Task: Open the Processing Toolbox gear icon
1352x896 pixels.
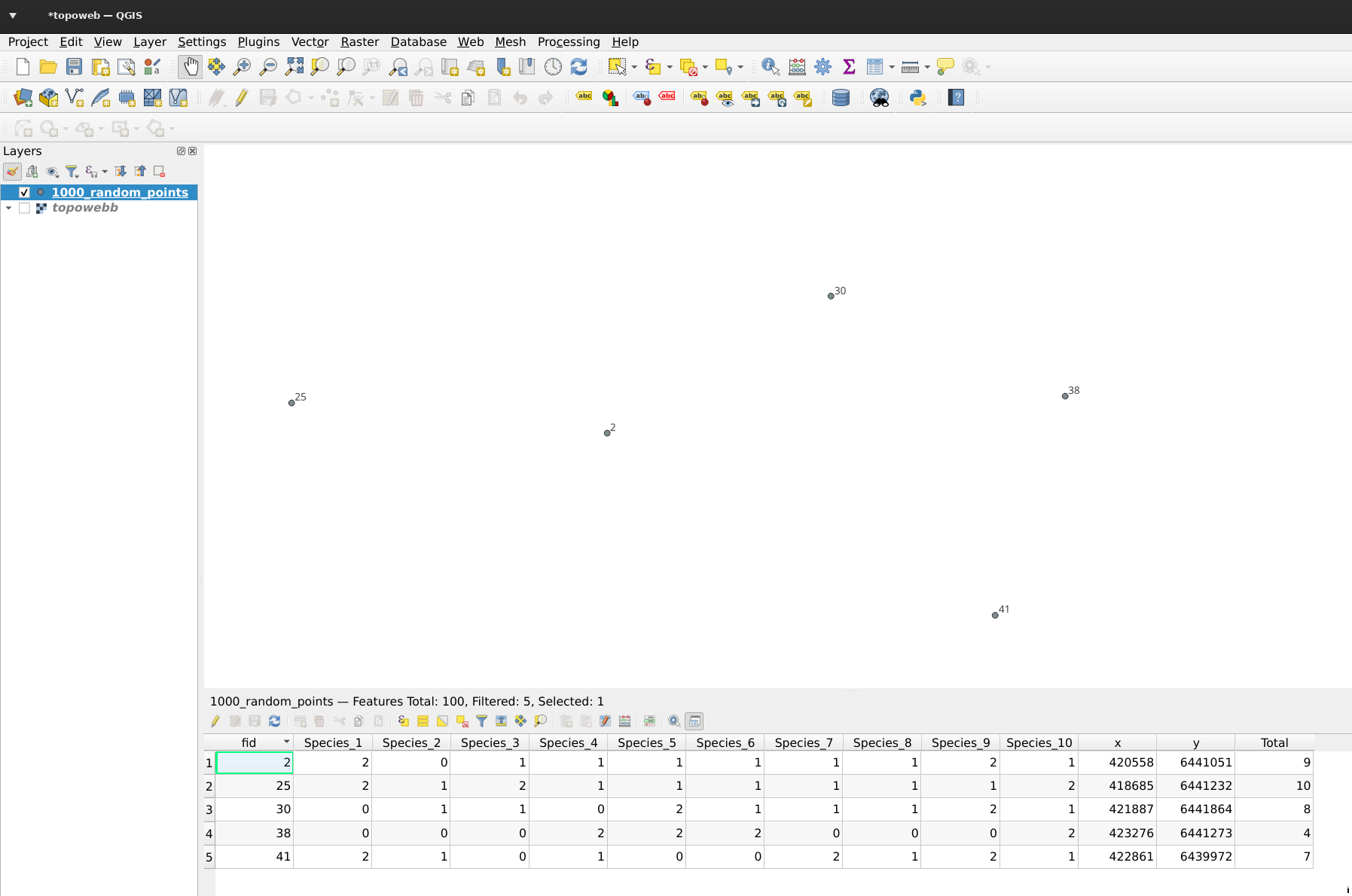Action: (822, 67)
